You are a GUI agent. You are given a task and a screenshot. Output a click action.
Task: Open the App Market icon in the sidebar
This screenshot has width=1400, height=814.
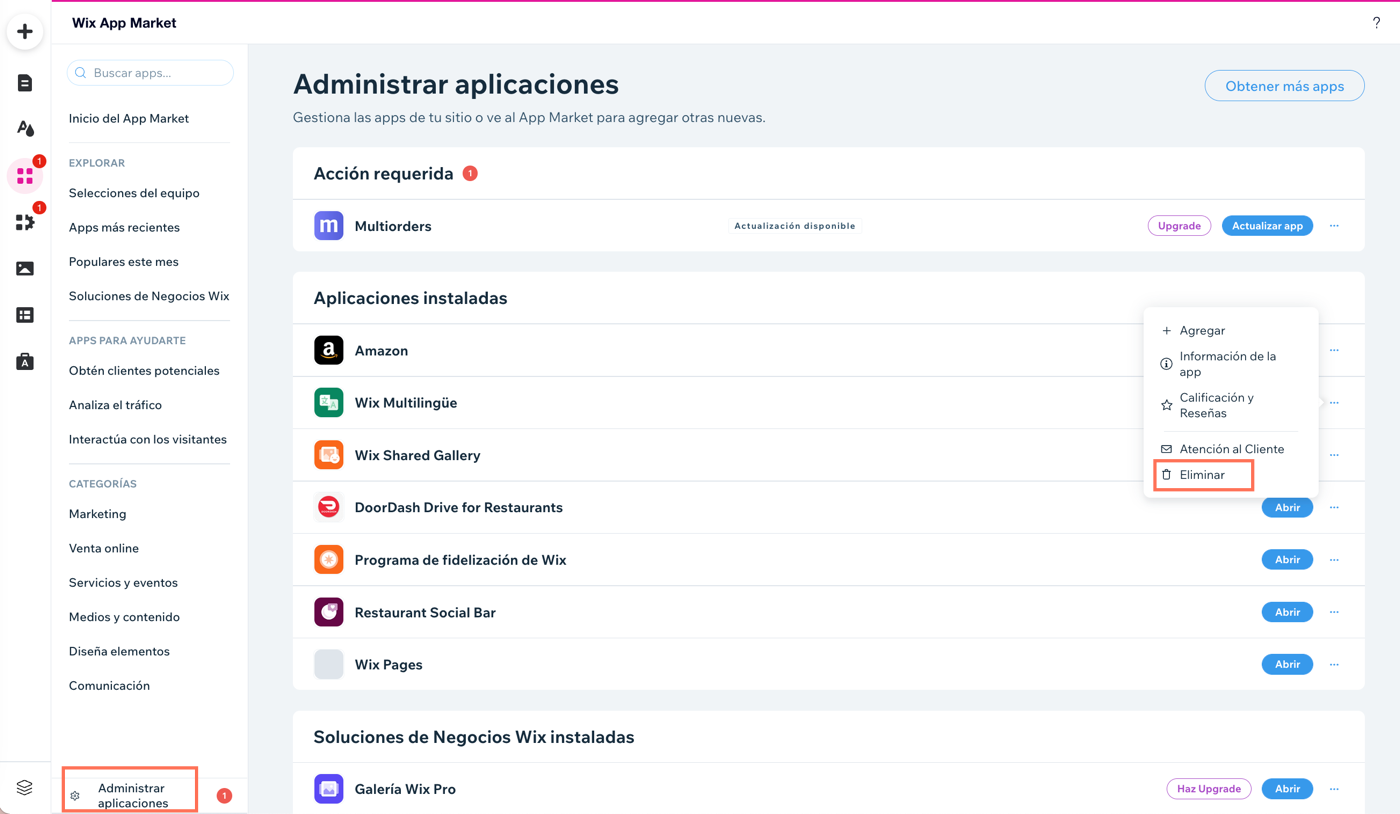(24, 175)
